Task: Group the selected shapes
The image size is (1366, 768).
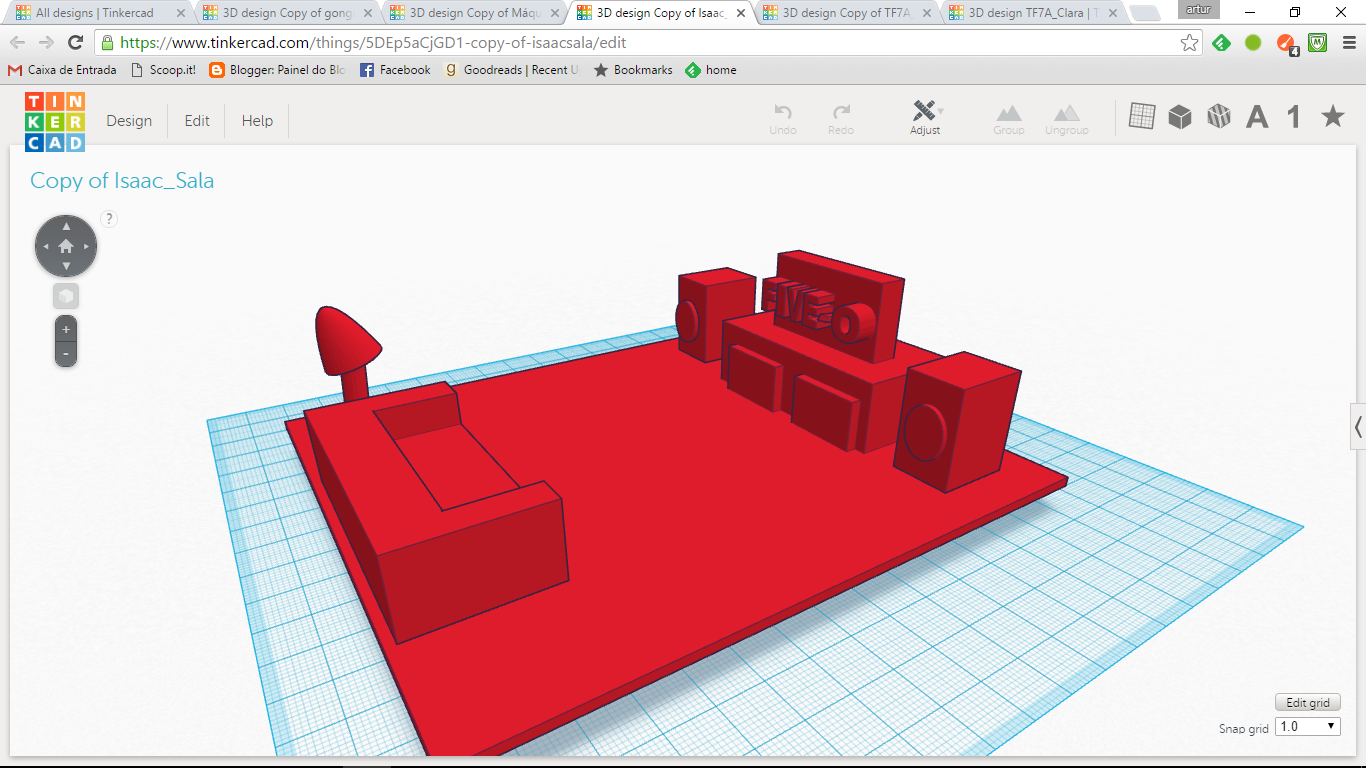Action: (x=1008, y=119)
